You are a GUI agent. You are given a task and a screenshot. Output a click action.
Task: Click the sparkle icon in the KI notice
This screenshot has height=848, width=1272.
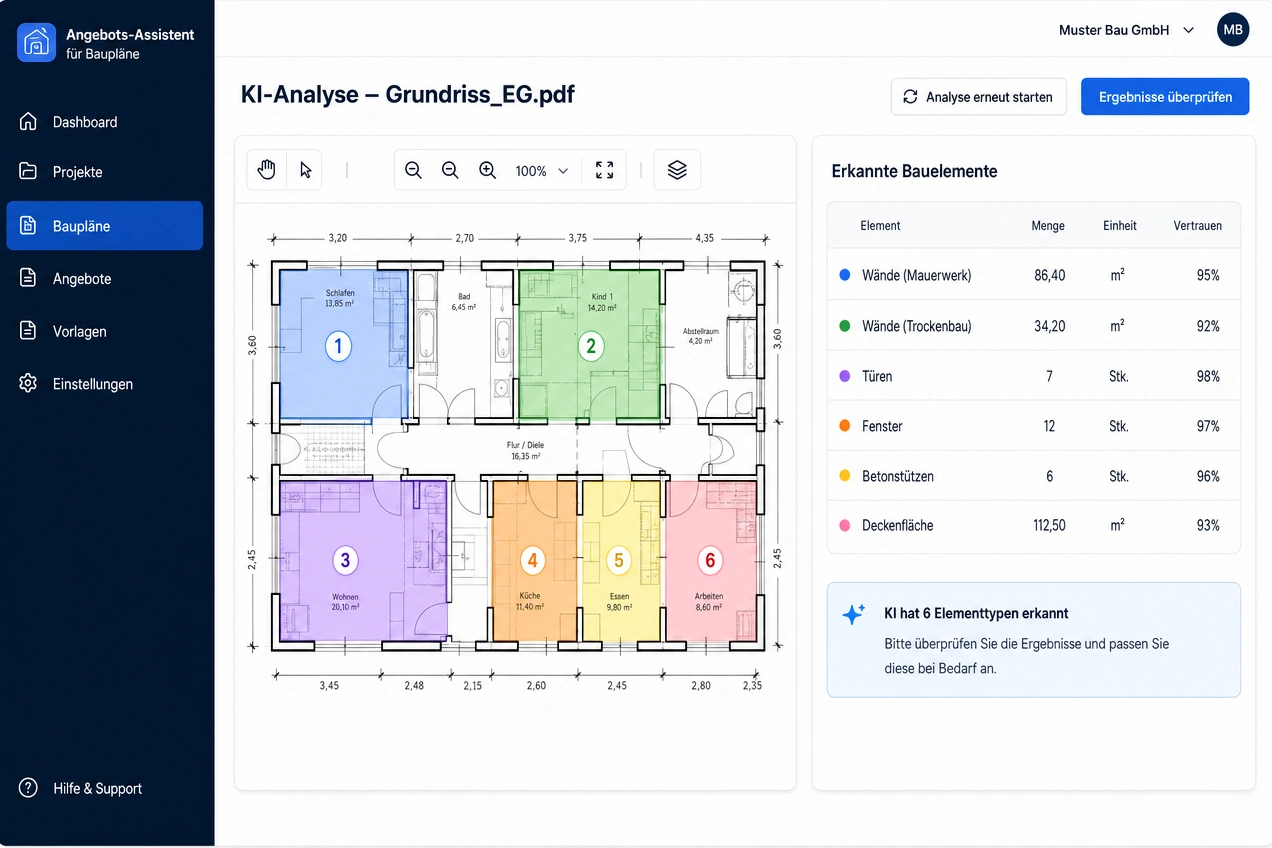(853, 614)
